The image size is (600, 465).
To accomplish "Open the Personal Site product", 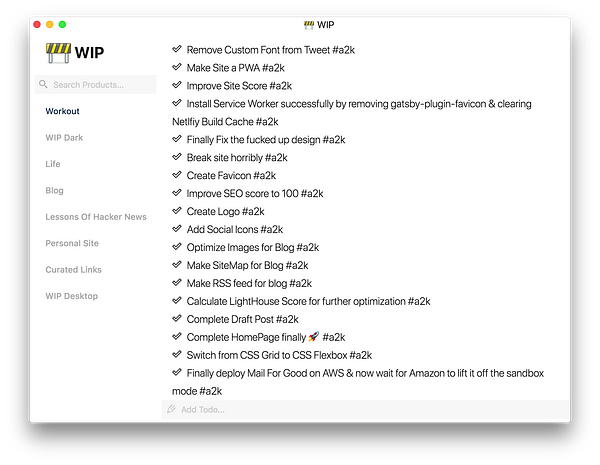I will point(72,243).
